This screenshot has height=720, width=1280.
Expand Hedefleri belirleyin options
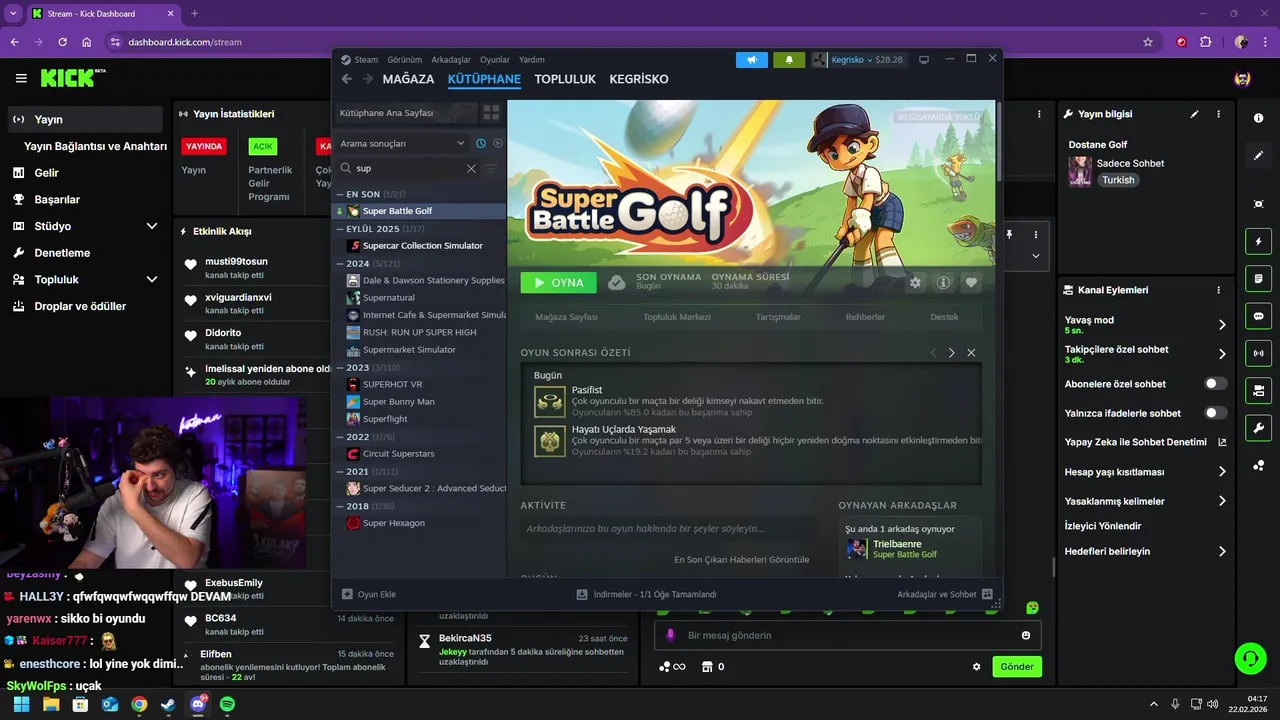[x=1222, y=551]
